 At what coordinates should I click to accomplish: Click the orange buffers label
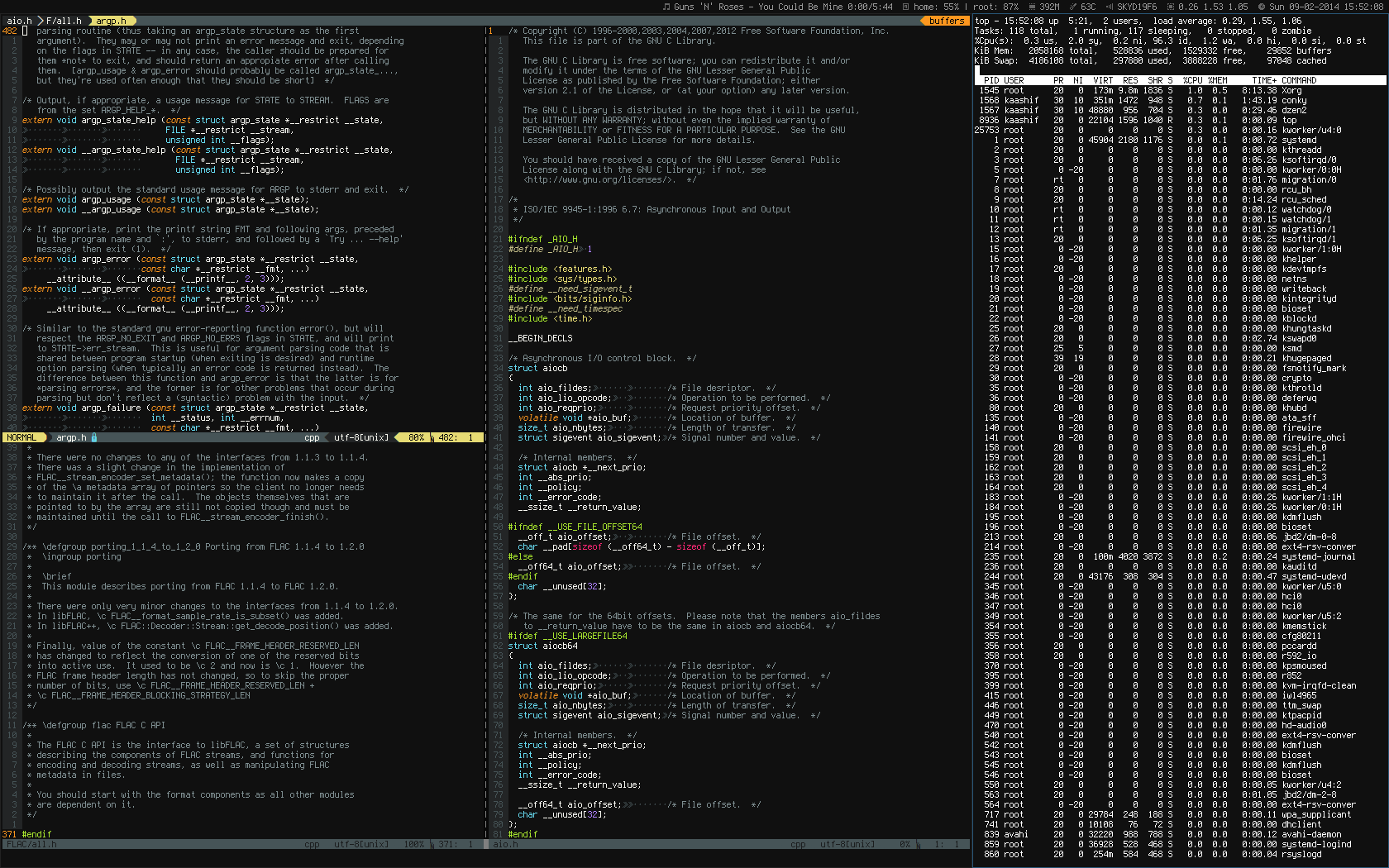click(946, 21)
